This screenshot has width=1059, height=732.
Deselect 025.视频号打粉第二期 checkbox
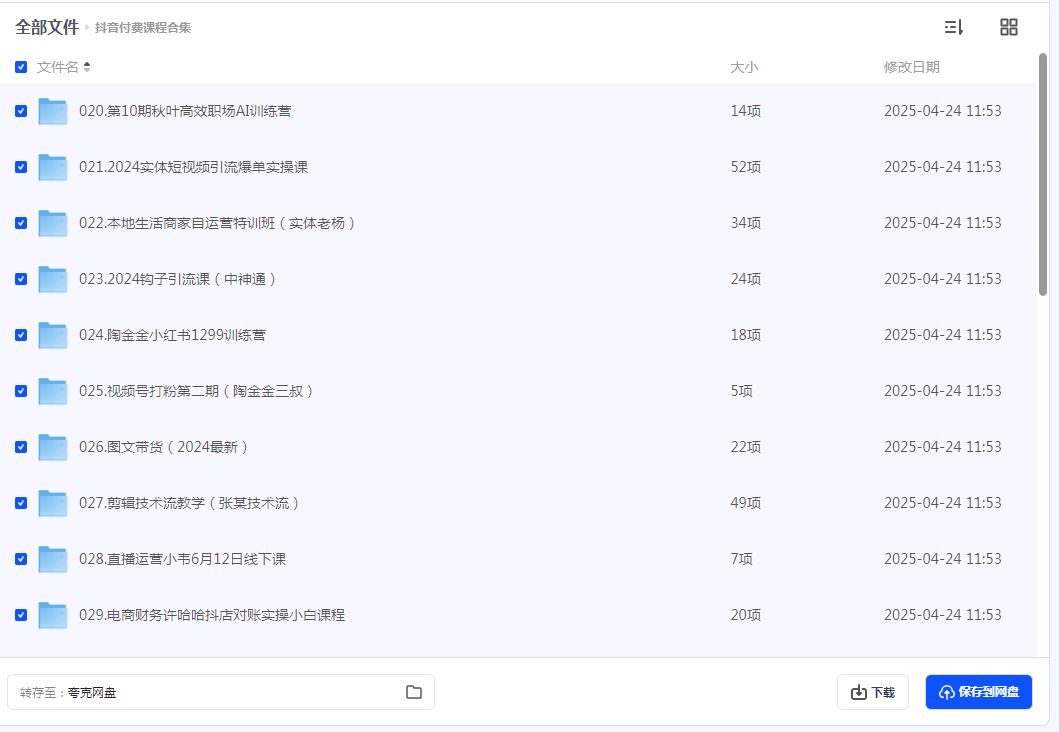click(x=21, y=391)
